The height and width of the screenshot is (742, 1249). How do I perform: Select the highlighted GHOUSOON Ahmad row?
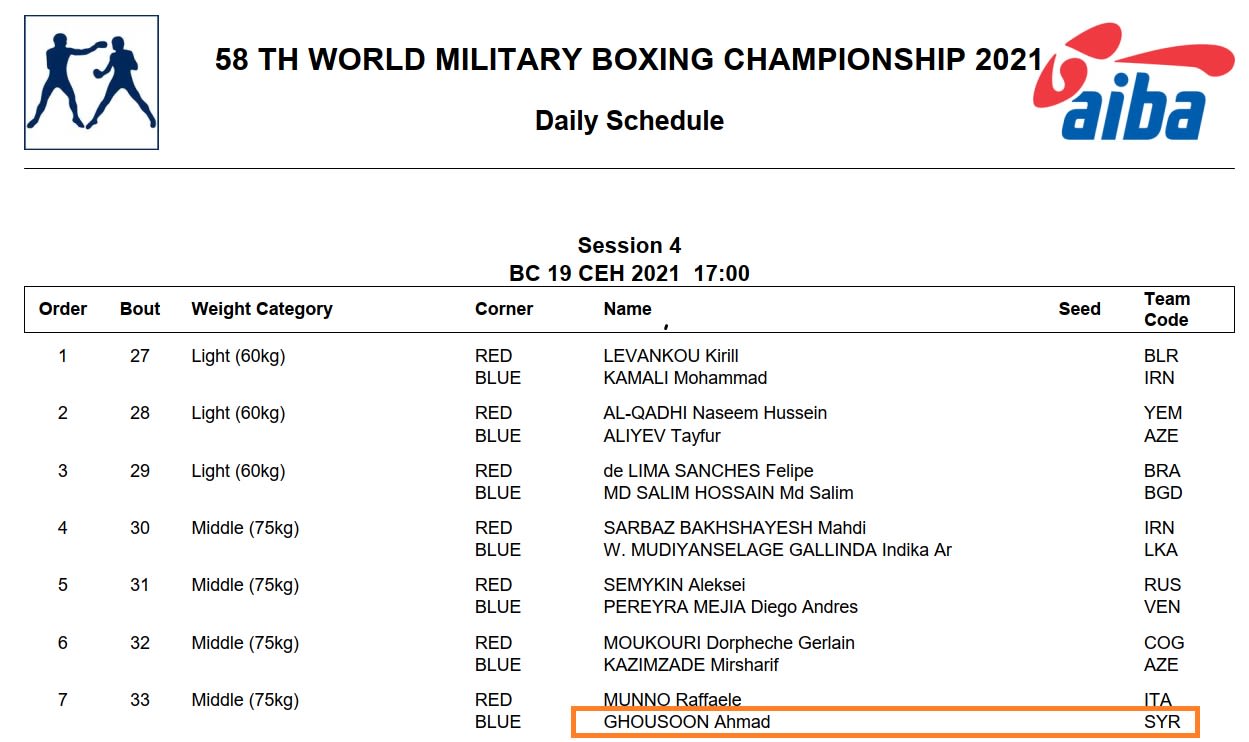pos(884,722)
